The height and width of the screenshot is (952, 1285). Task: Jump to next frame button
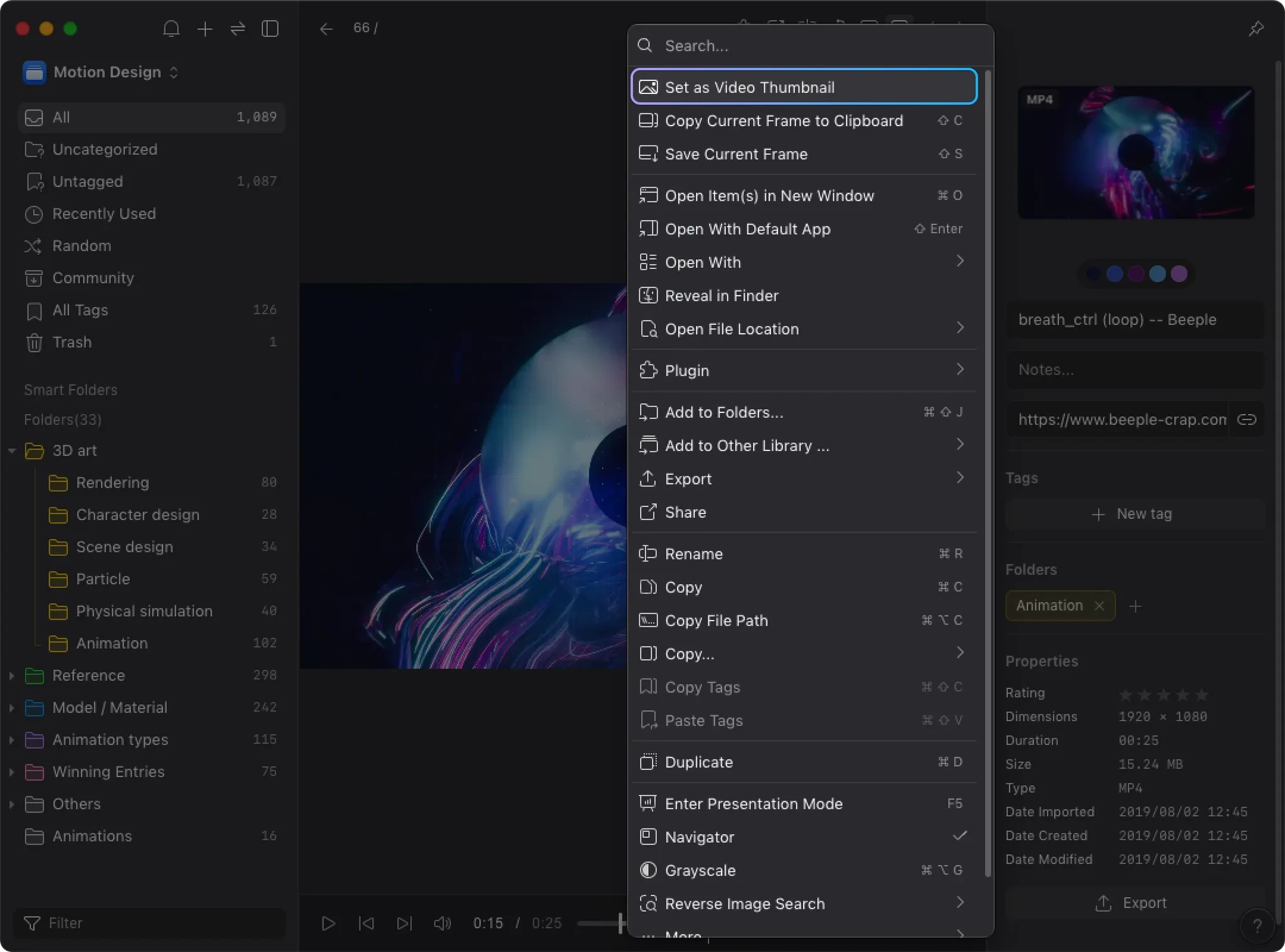click(405, 923)
